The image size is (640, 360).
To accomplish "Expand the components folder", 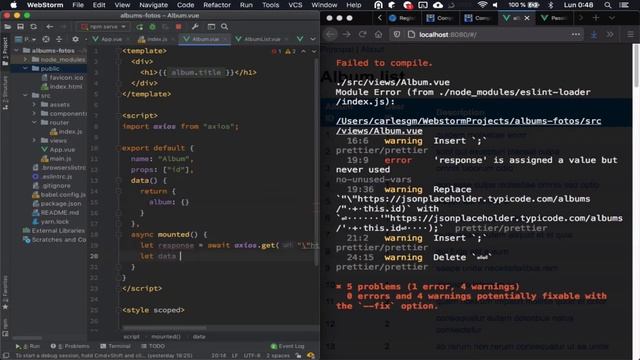I will pyautogui.click(x=34, y=113).
